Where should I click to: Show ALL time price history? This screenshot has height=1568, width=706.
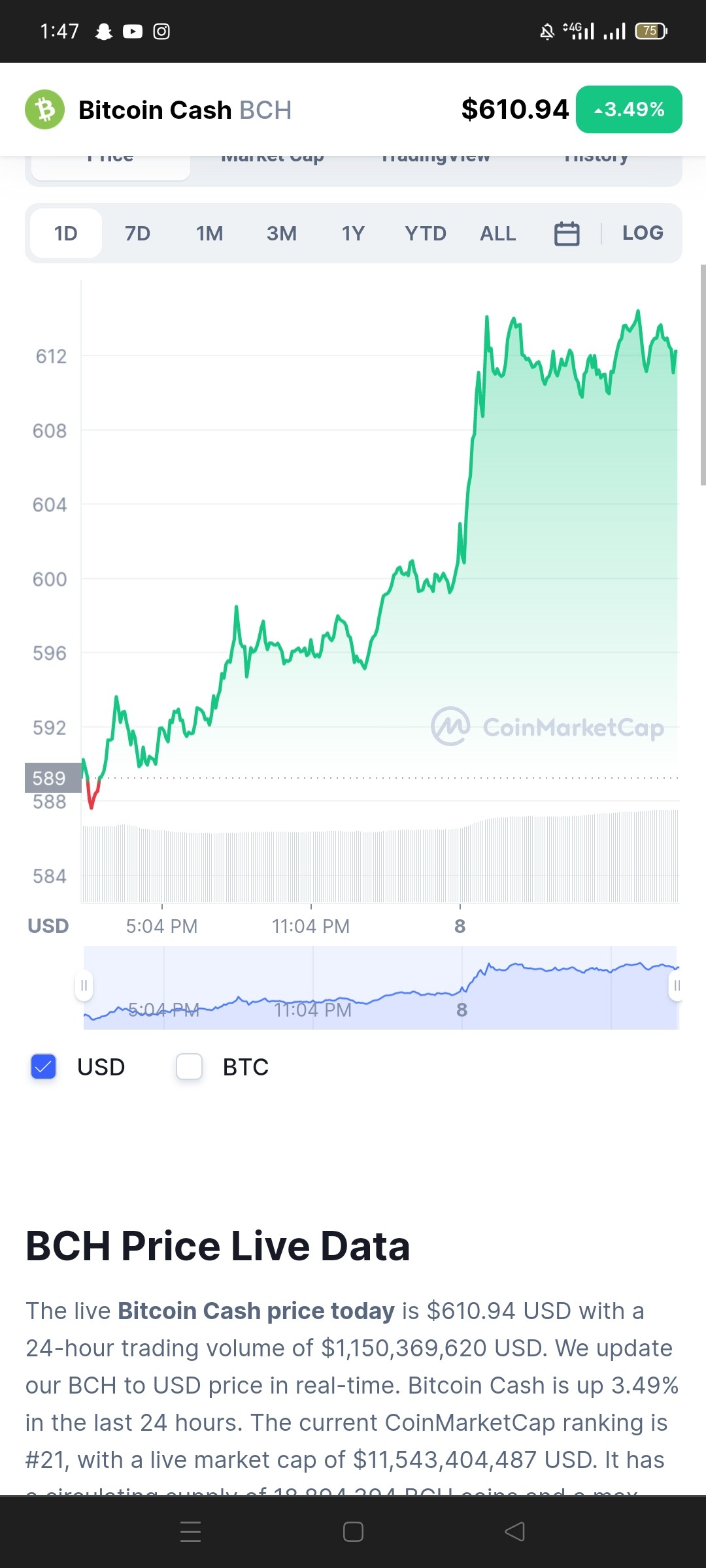pos(498,233)
